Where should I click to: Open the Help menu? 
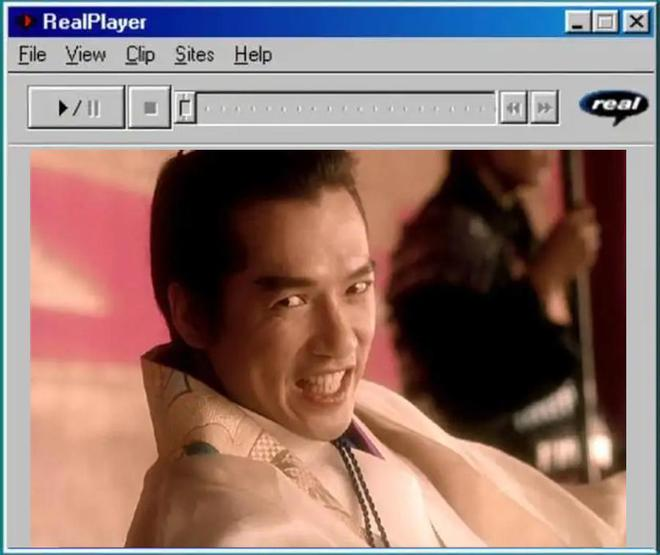(253, 55)
